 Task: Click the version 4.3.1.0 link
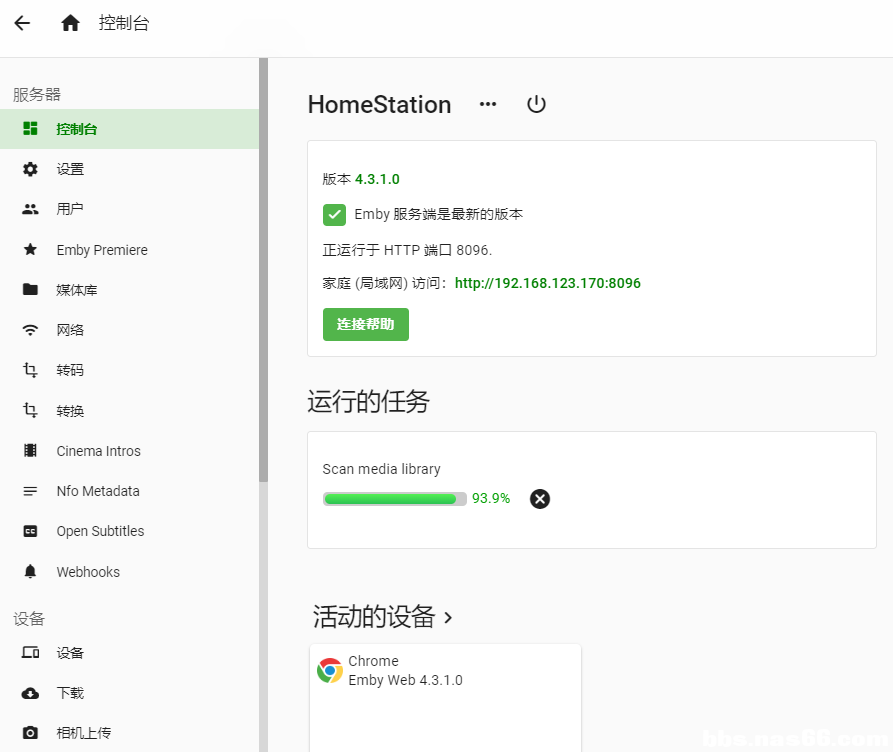tap(377, 179)
